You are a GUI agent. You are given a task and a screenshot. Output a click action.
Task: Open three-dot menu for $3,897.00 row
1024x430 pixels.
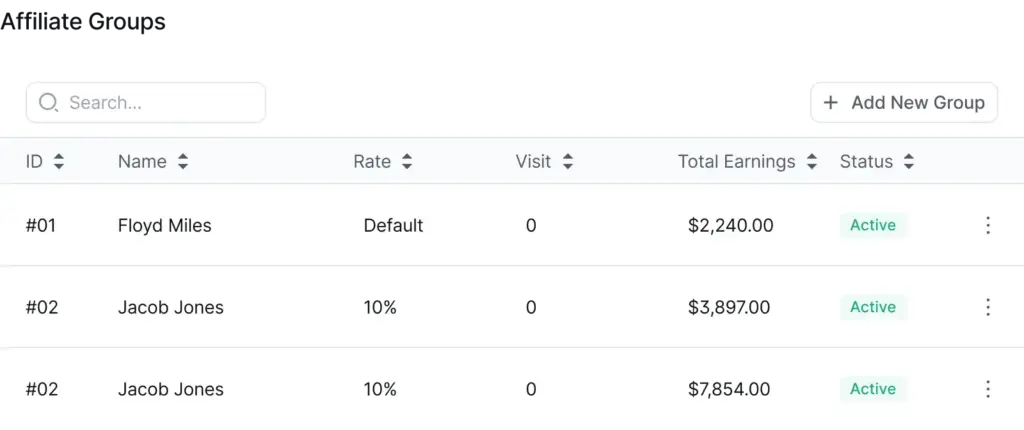point(987,307)
